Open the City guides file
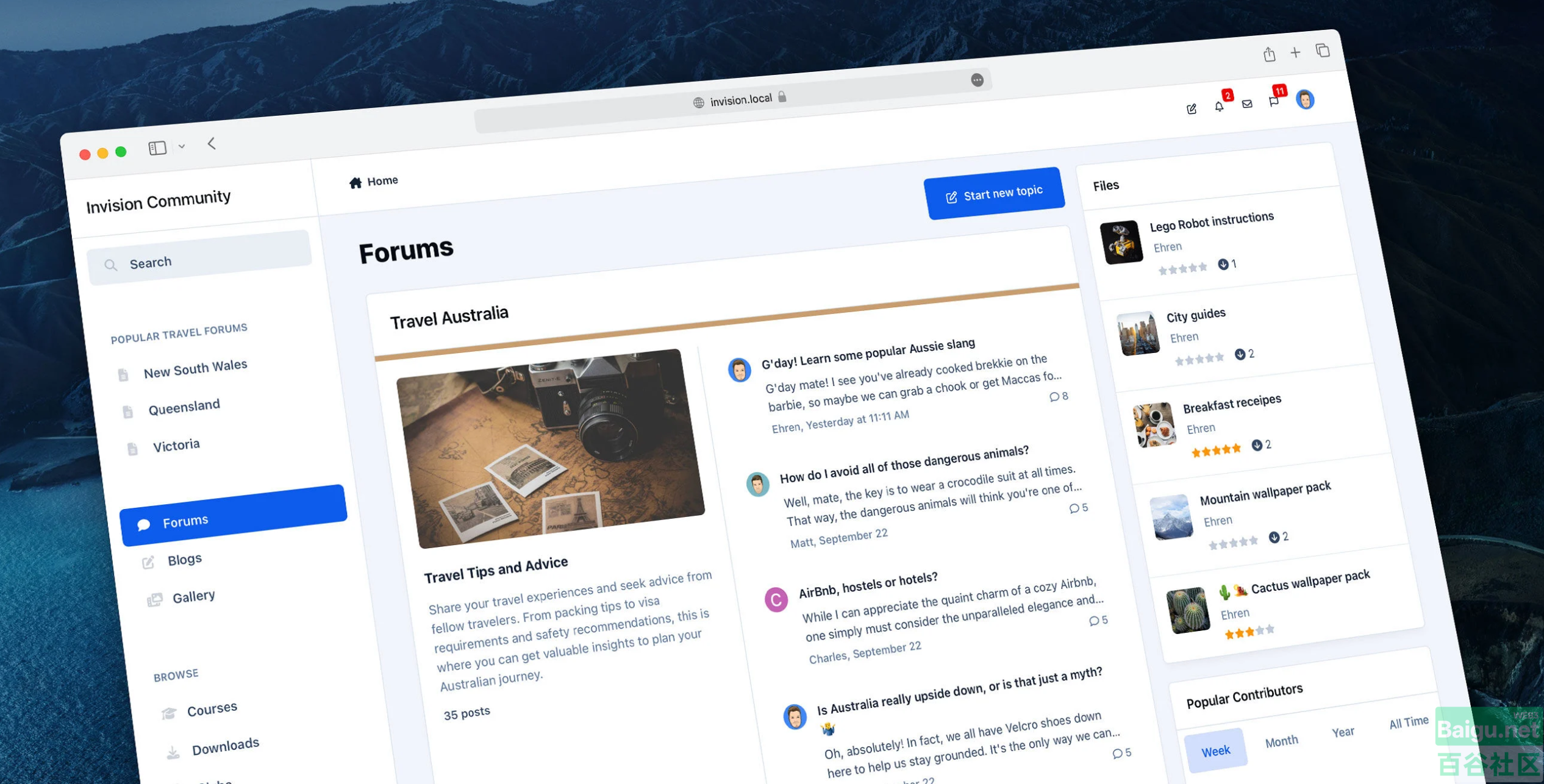 (x=1196, y=315)
